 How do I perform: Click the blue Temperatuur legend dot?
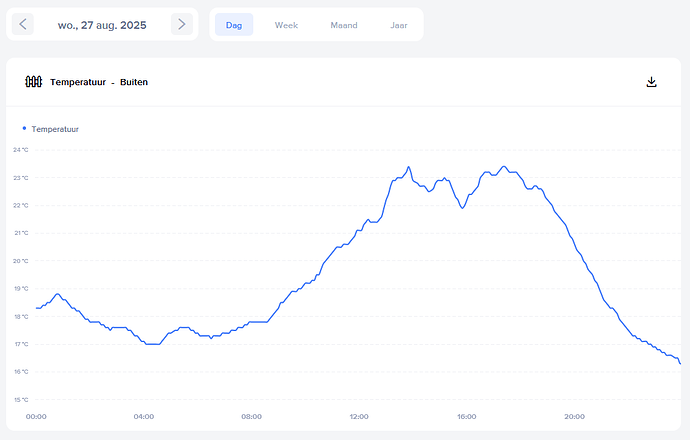tap(24, 128)
